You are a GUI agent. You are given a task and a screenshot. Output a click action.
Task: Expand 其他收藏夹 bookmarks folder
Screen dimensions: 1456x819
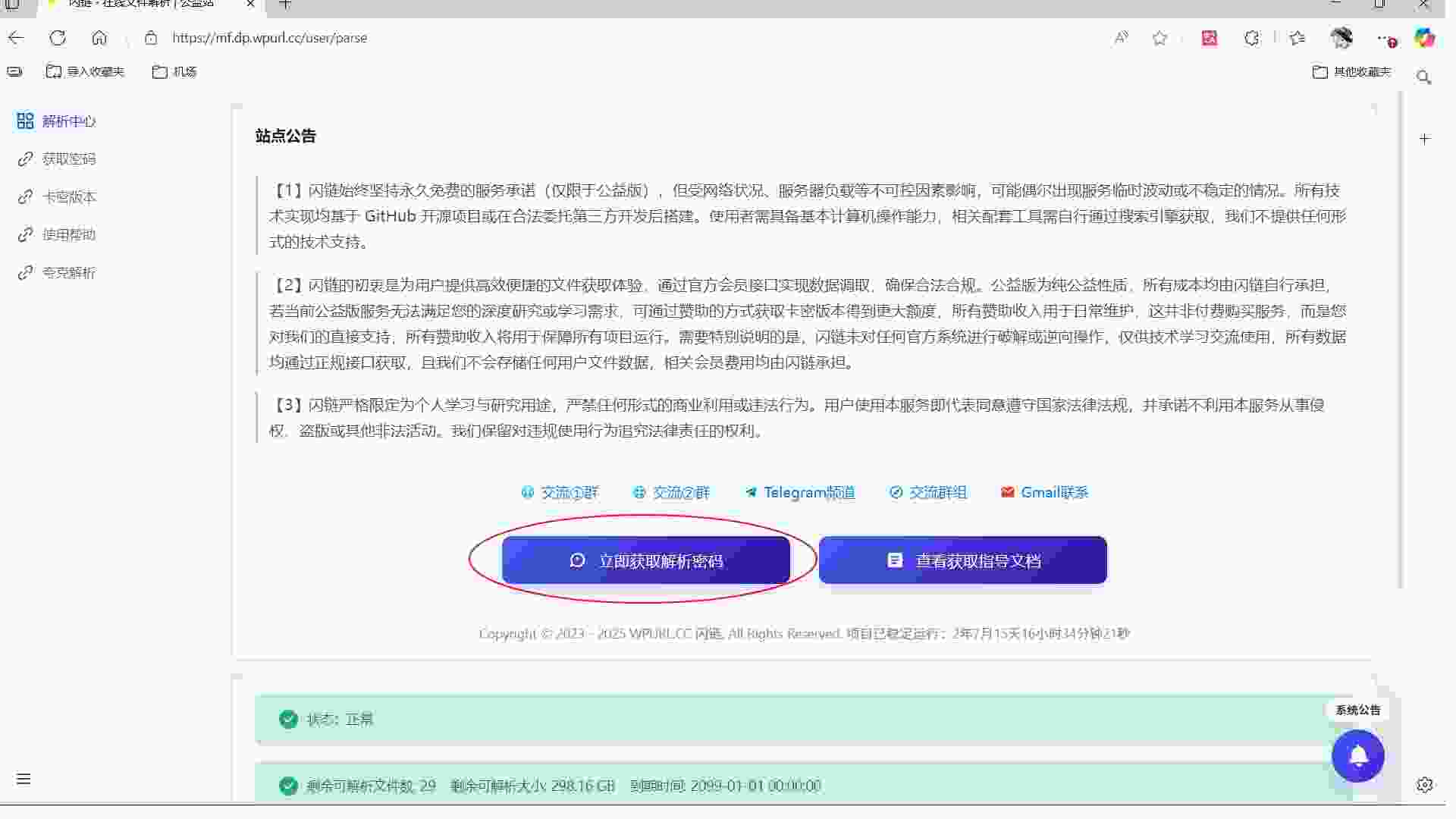1352,72
